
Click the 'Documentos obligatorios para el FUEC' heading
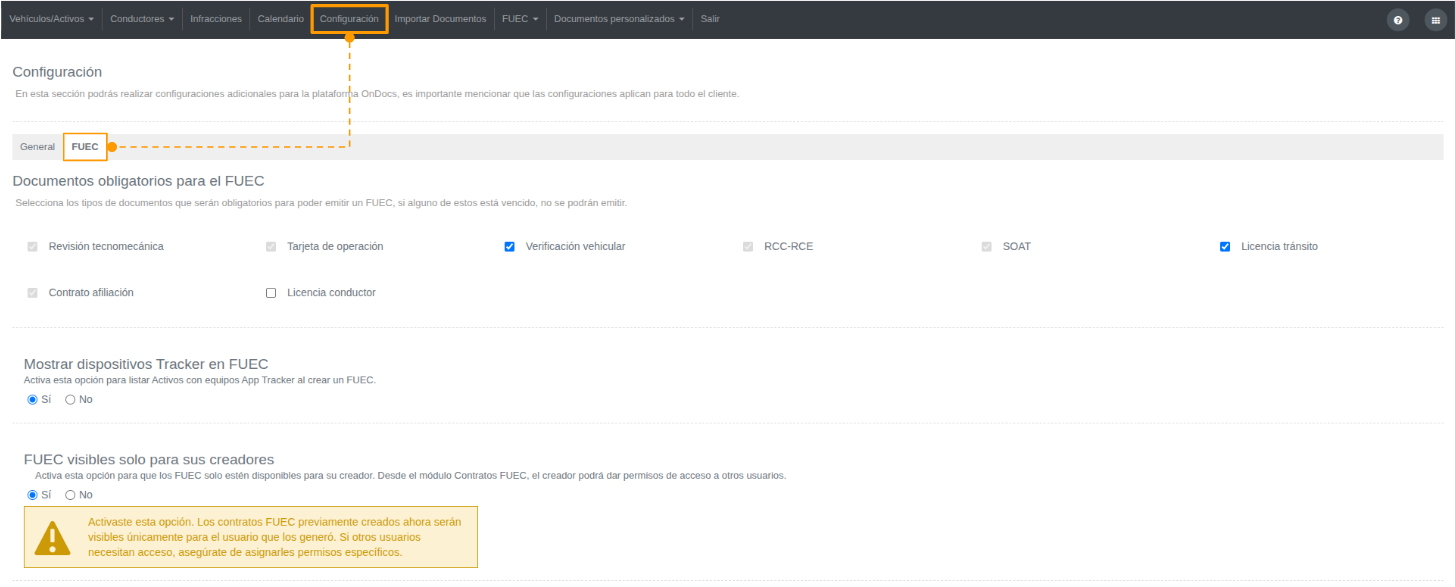[x=138, y=181]
